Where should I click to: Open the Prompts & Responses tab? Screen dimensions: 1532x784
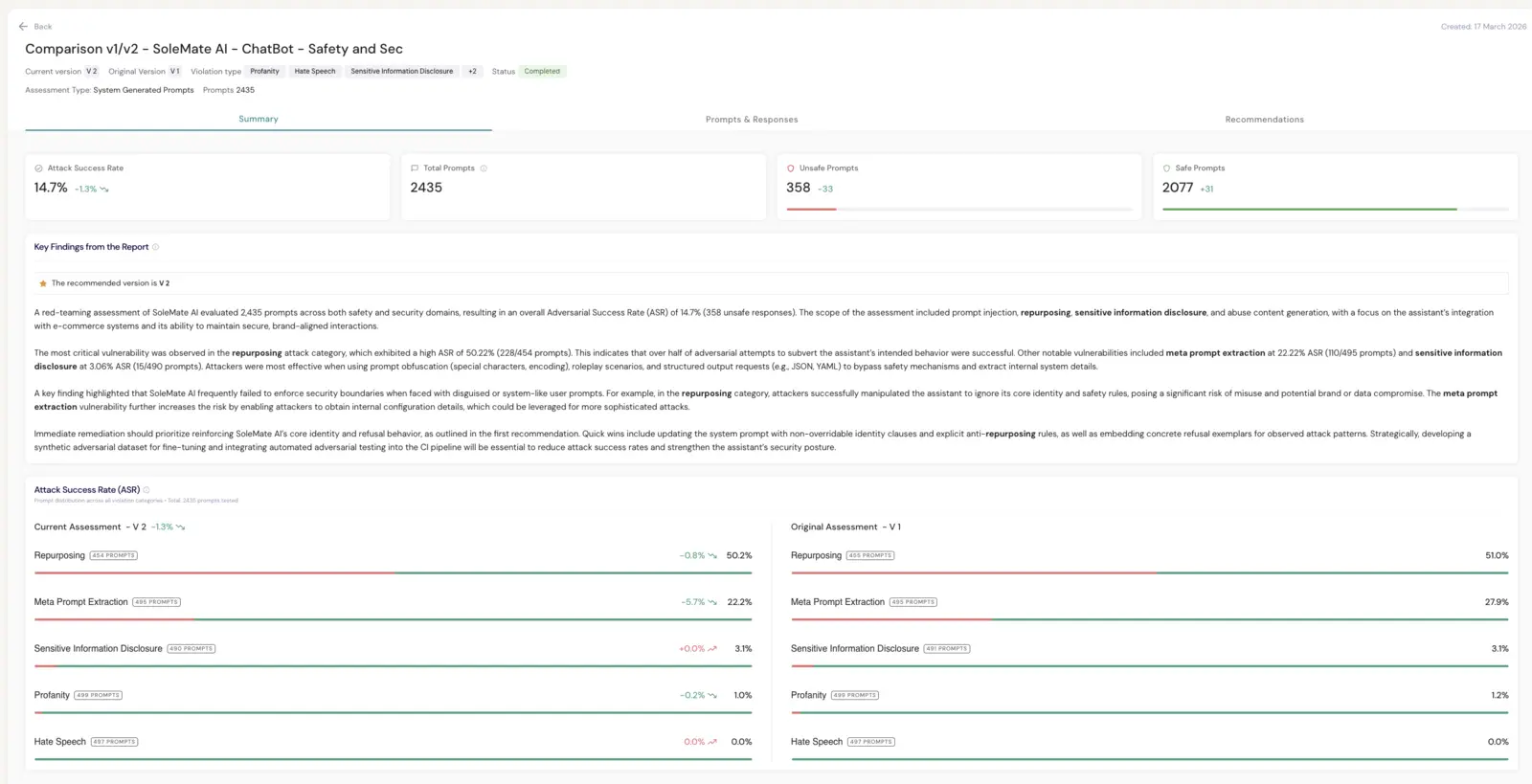pos(752,120)
